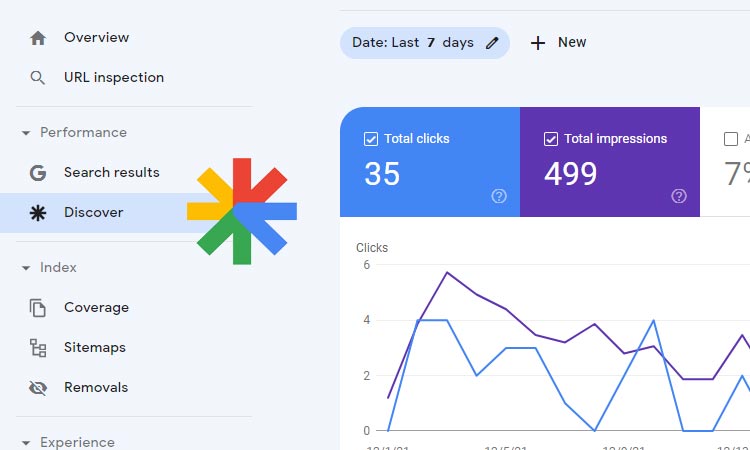This screenshot has width=750, height=450.
Task: Open the Overview home icon
Action: click(x=38, y=38)
